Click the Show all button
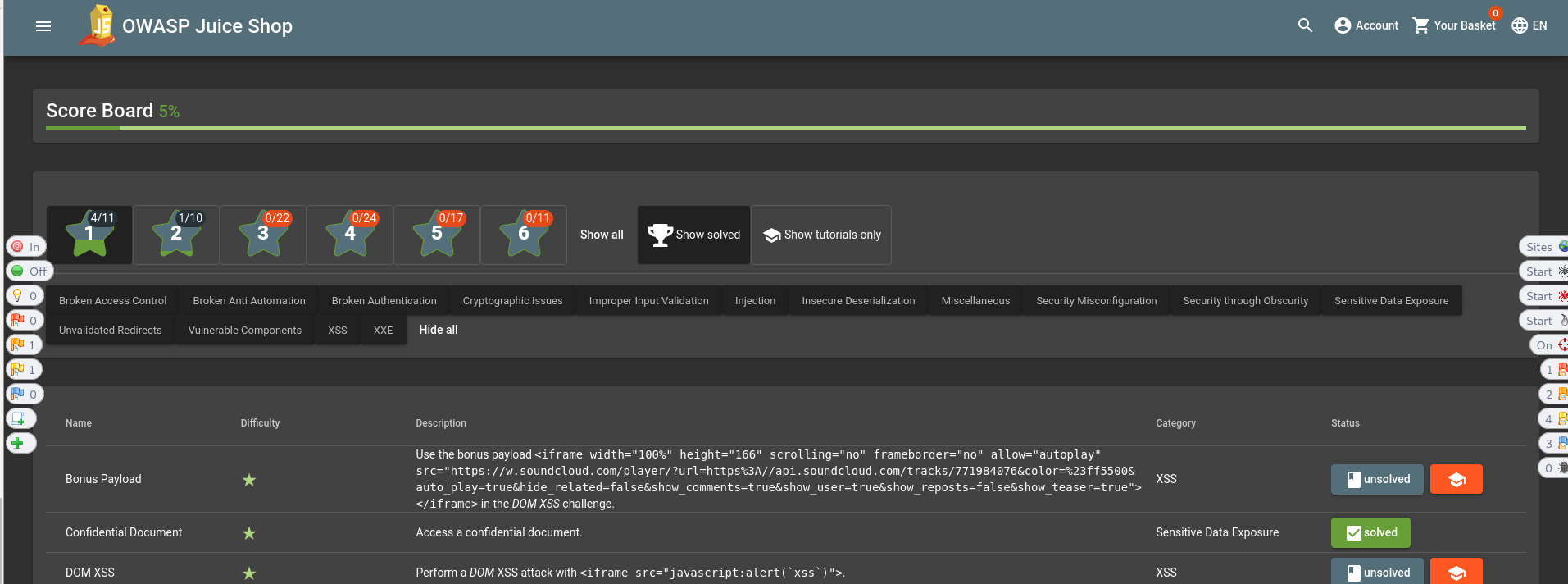1568x584 pixels. tap(602, 235)
